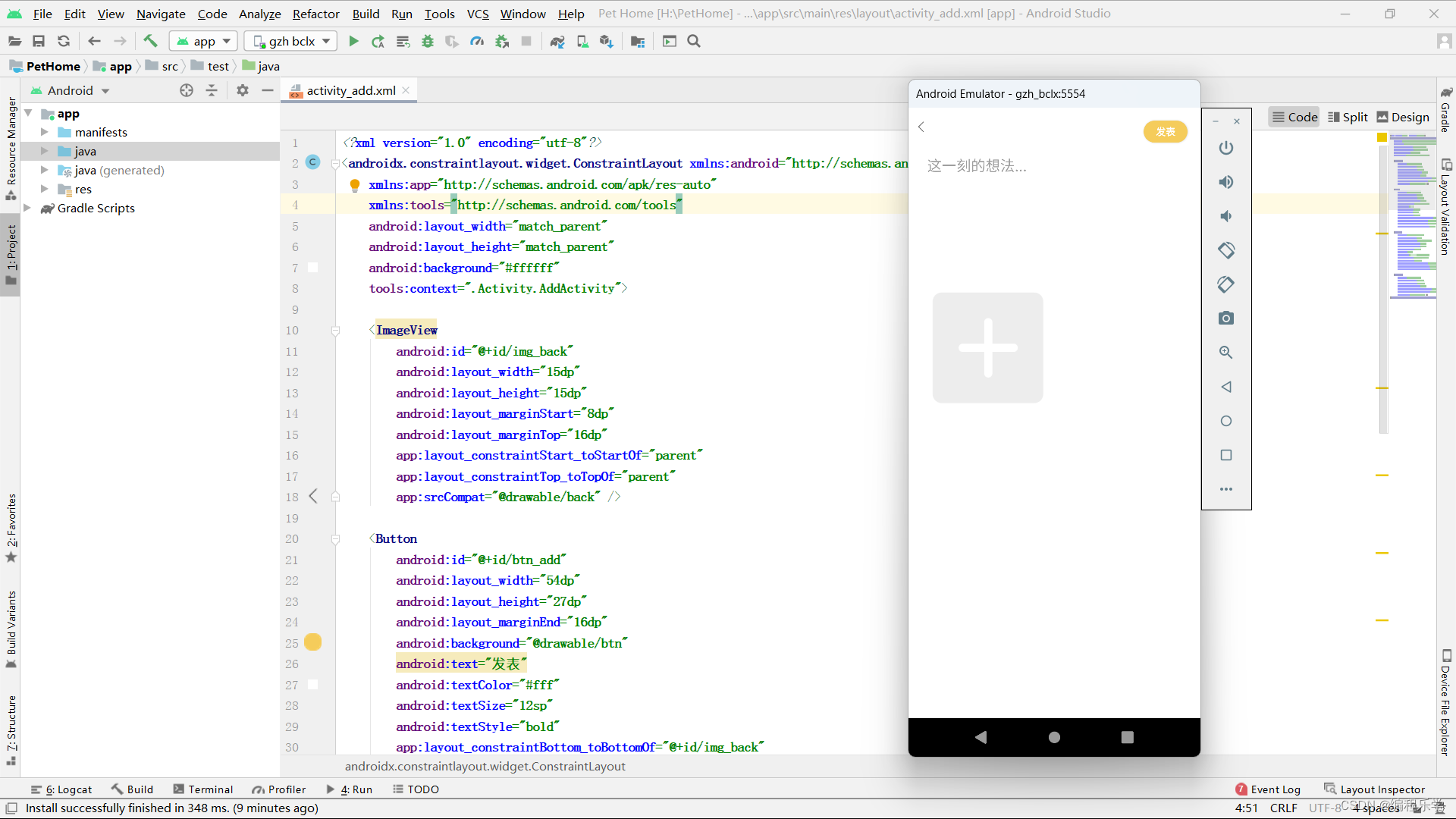The image size is (1456, 819).
Task: Open the app run configuration dropdown
Action: click(203, 42)
